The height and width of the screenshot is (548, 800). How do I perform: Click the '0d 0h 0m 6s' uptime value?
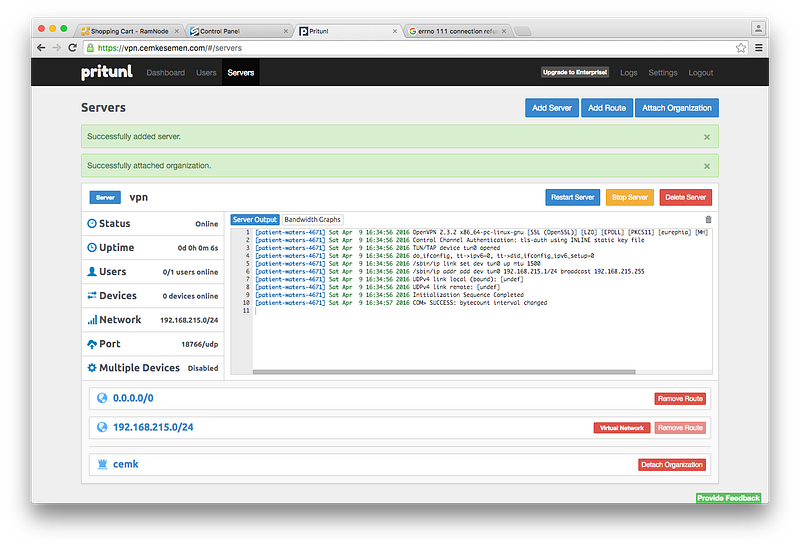[198, 248]
